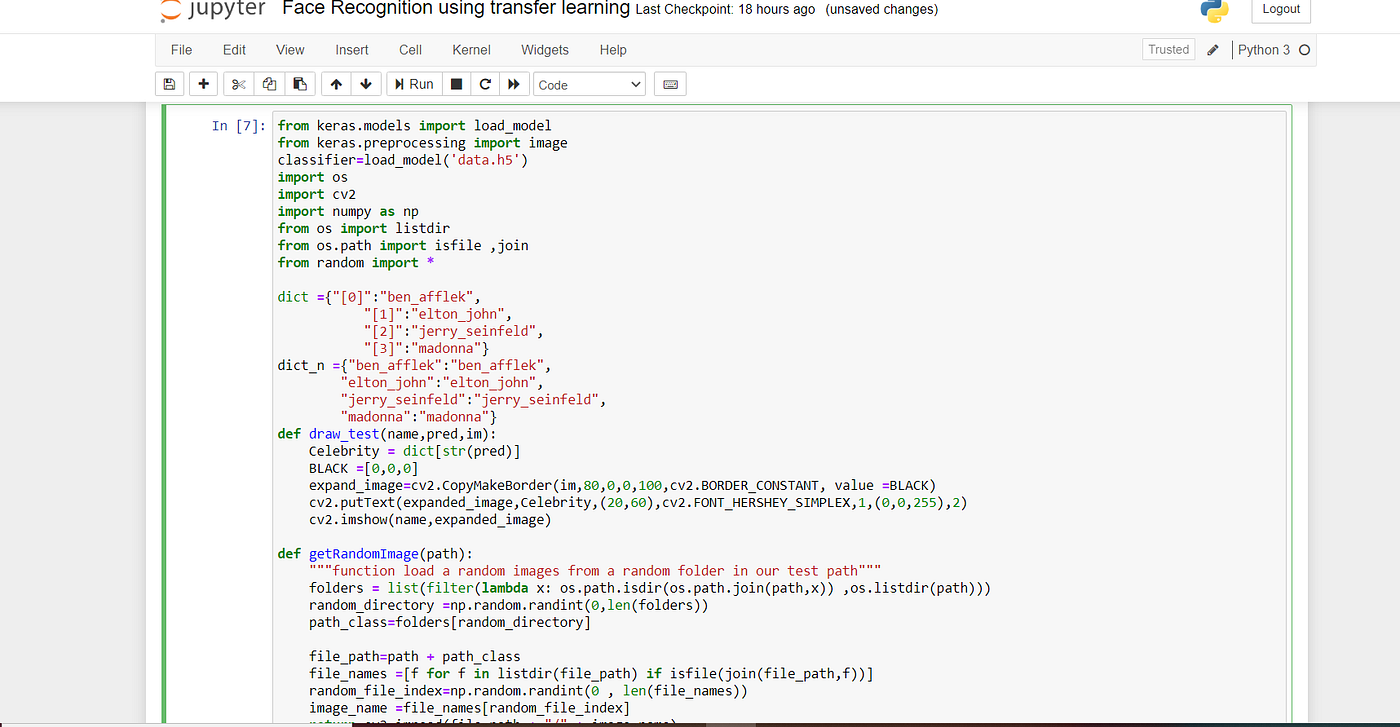
Task: Move the selected cell down
Action: point(365,85)
